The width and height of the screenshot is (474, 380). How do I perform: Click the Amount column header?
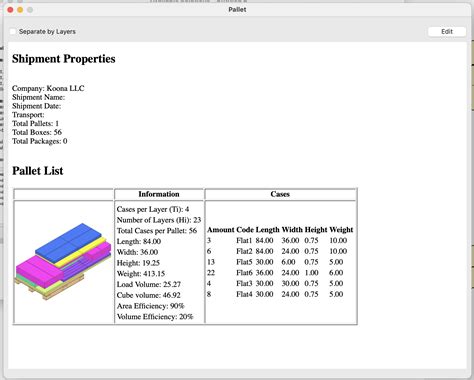click(x=221, y=230)
